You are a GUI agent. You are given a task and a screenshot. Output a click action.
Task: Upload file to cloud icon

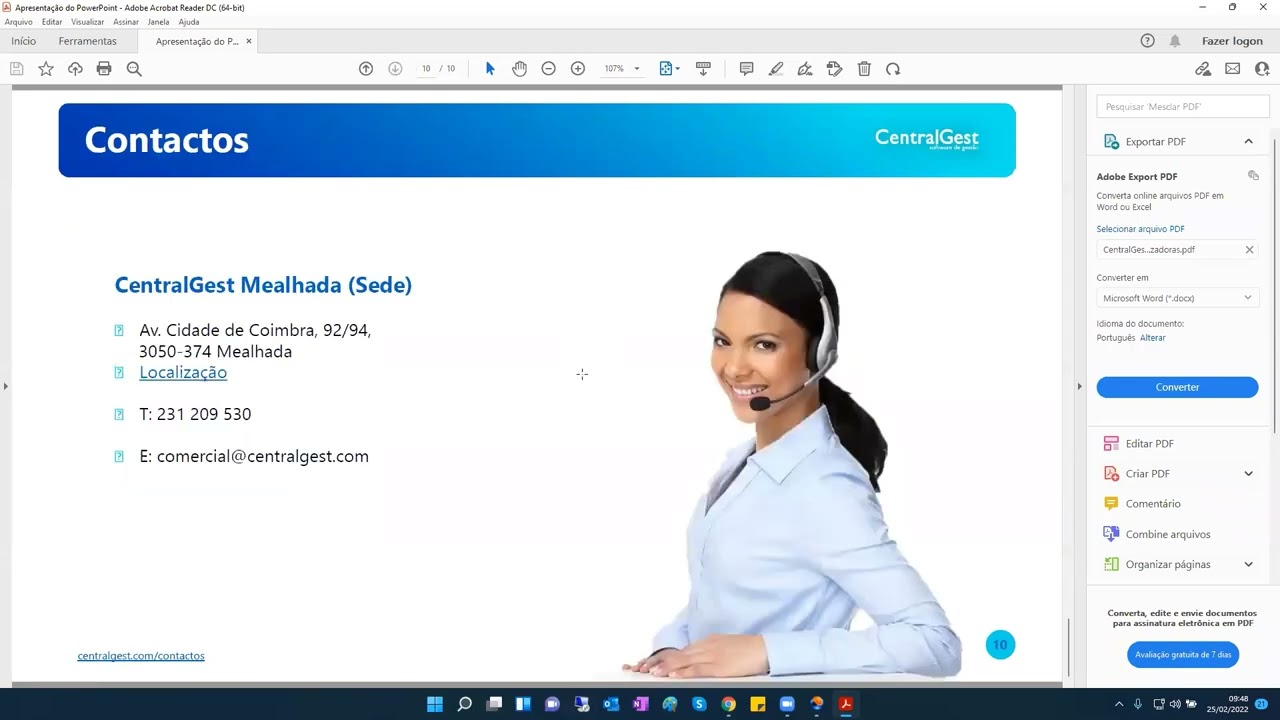[75, 69]
